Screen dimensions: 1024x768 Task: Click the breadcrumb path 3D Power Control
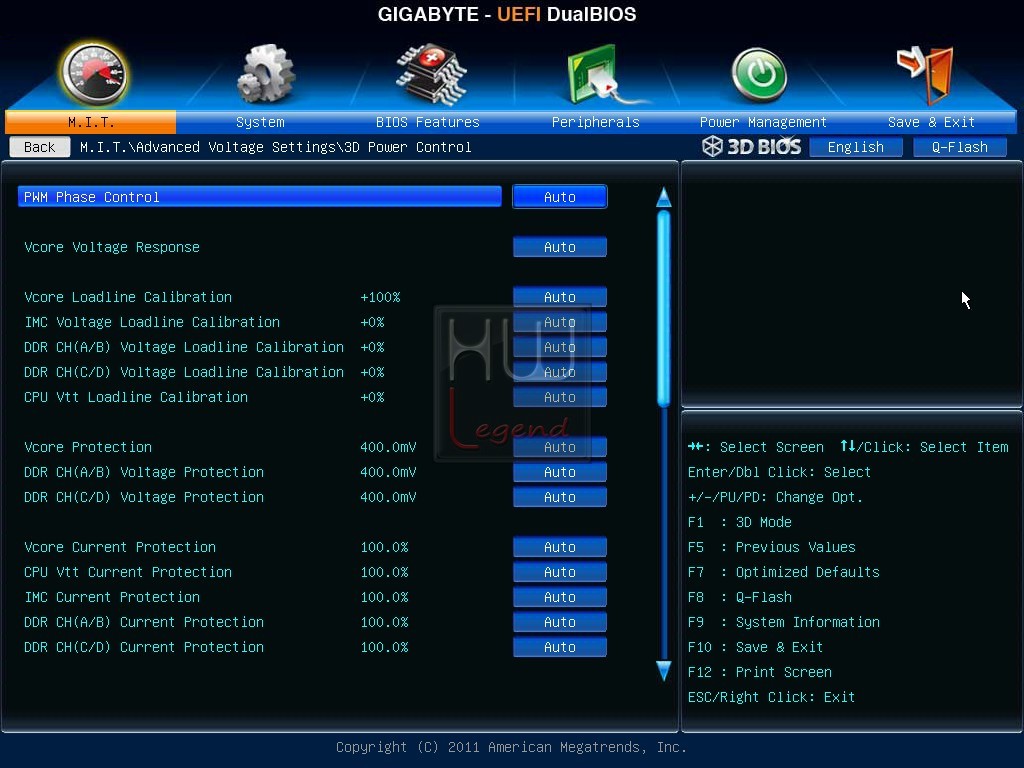[408, 147]
